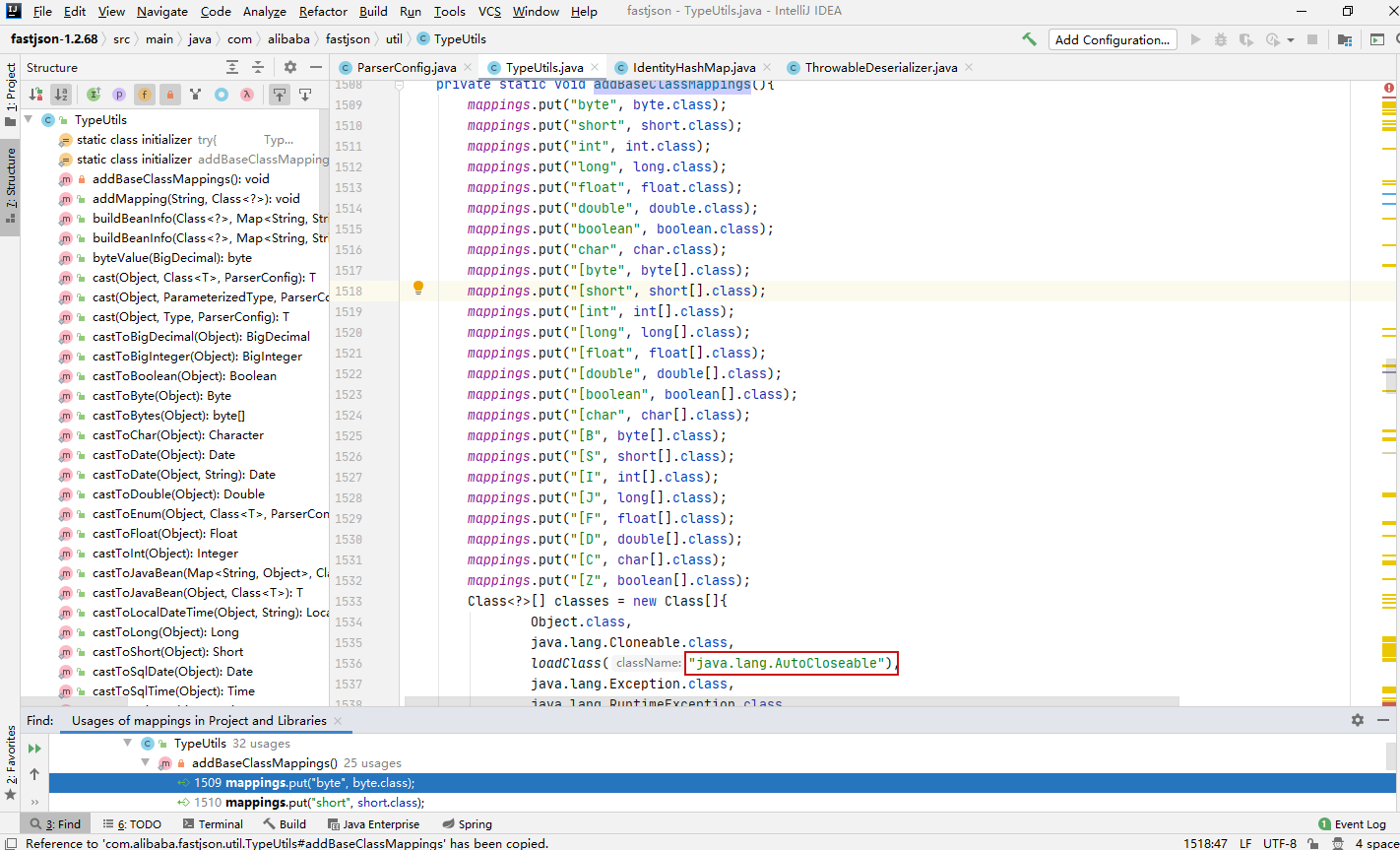The height and width of the screenshot is (850, 1400).
Task: Open the Refactor menu
Action: (323, 12)
